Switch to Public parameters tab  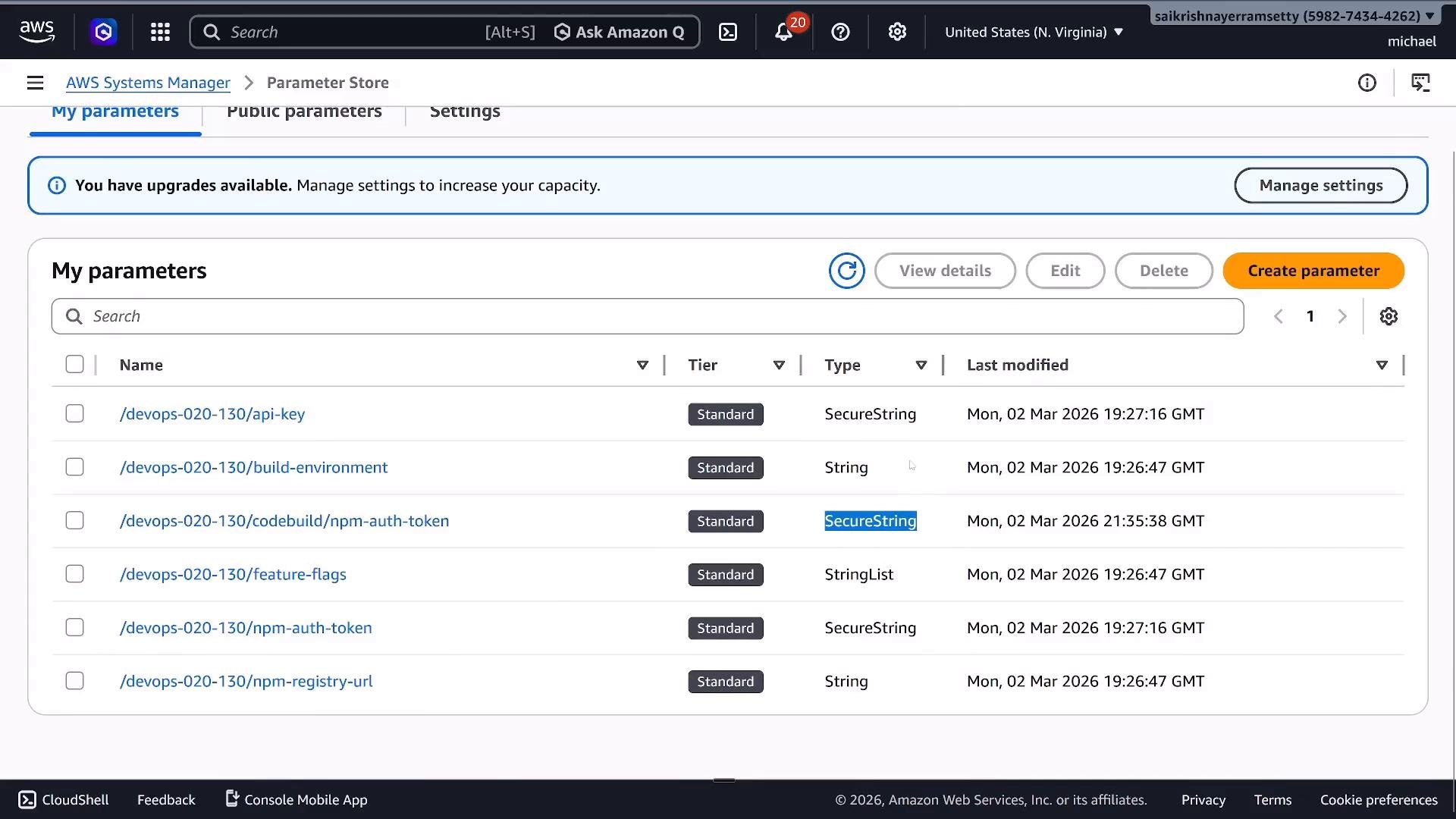click(304, 112)
